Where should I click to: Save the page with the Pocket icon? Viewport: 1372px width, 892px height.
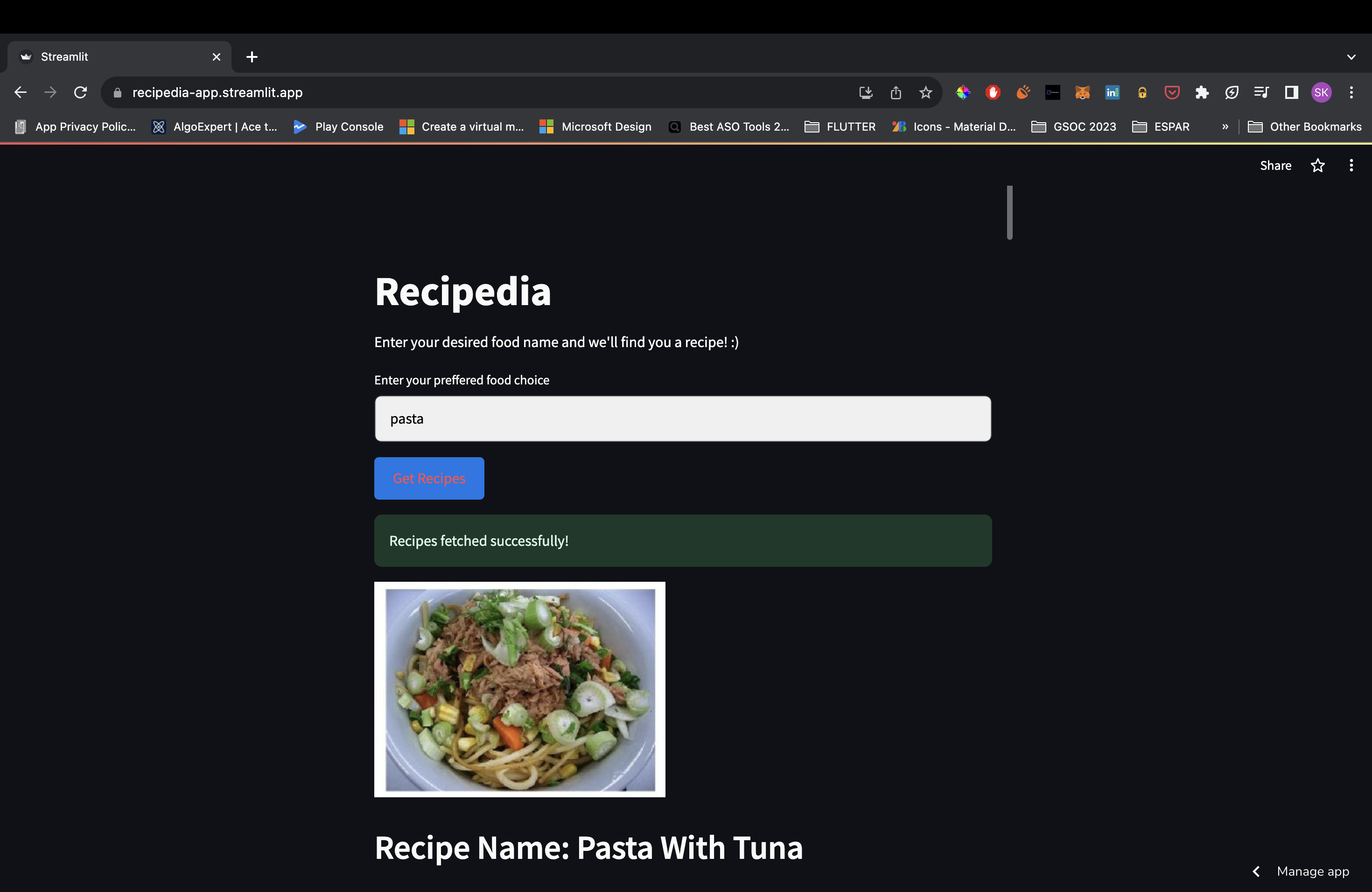coord(1172,92)
